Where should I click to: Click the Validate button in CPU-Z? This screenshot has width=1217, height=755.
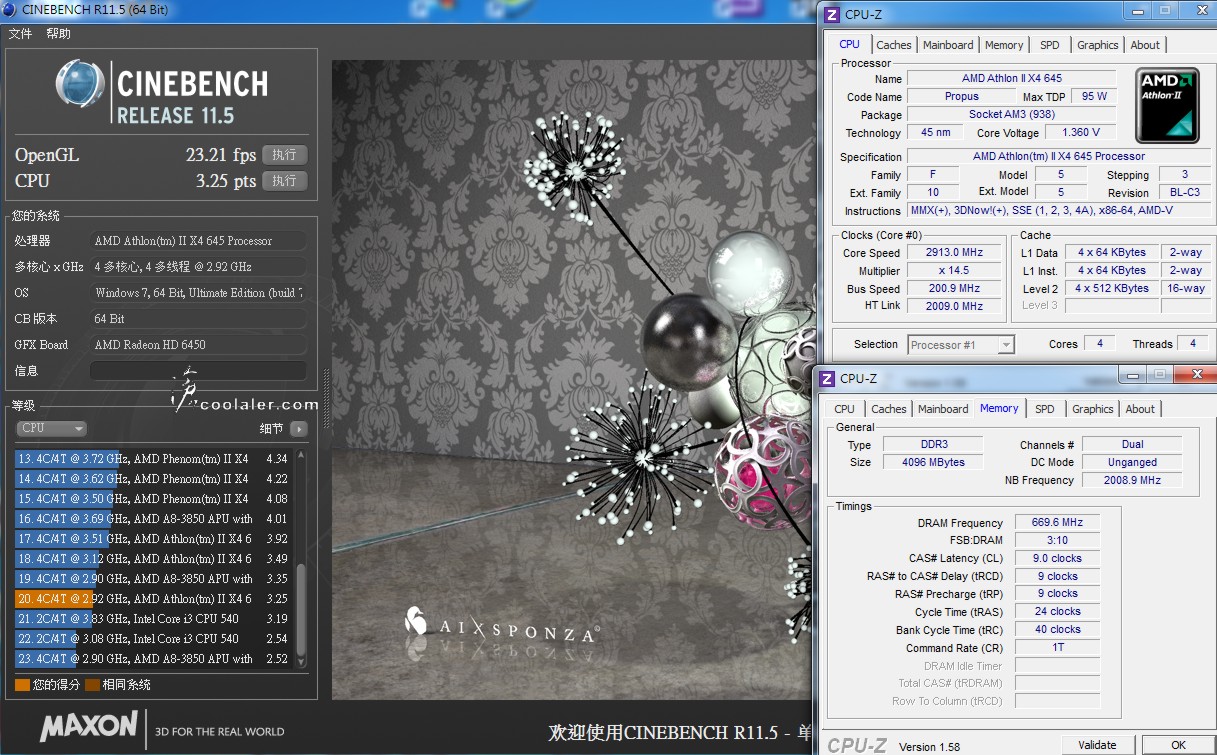click(x=1097, y=745)
